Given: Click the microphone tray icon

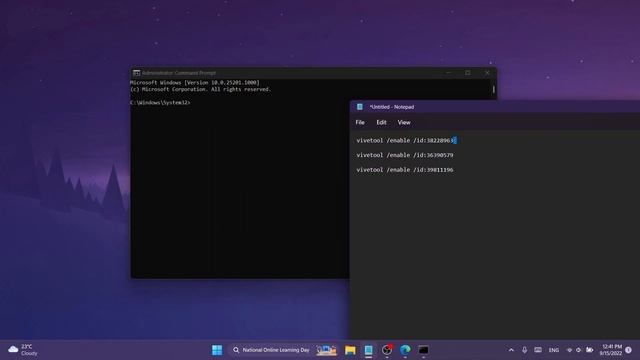Looking at the screenshot, I should (524, 350).
